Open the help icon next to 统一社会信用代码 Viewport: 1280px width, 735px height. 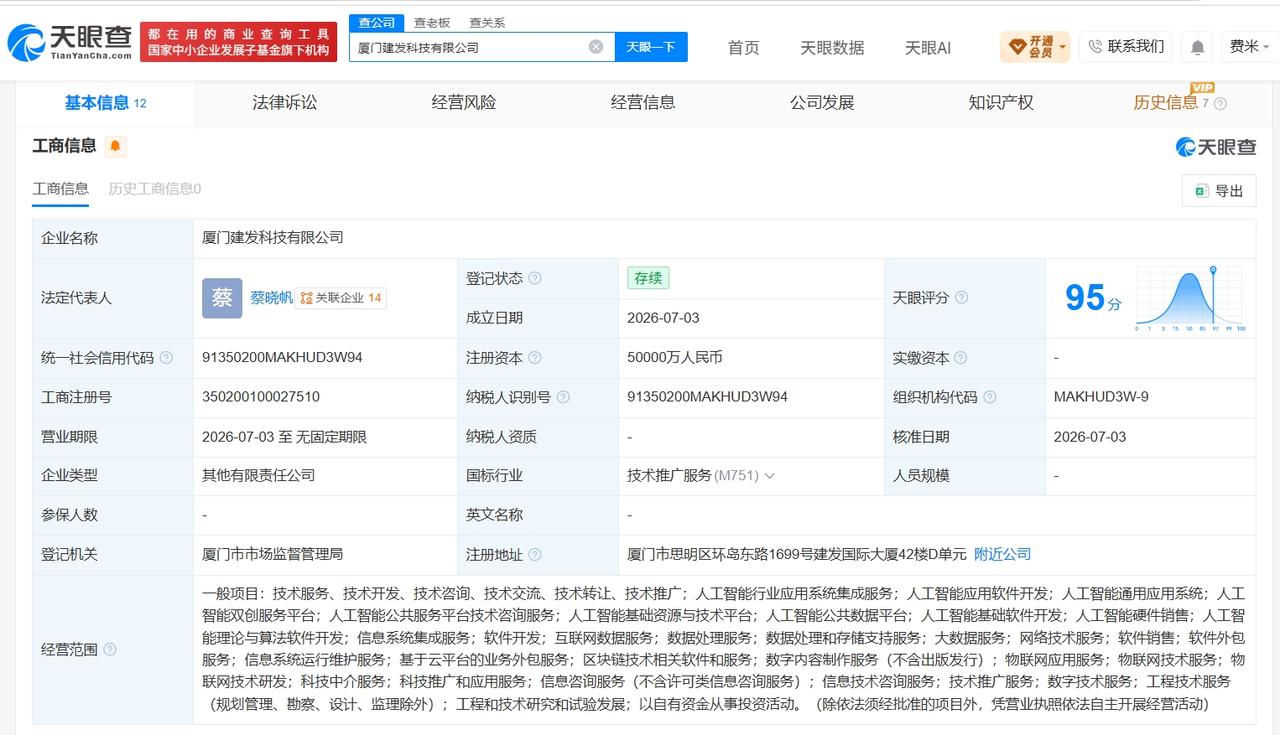(x=166, y=358)
